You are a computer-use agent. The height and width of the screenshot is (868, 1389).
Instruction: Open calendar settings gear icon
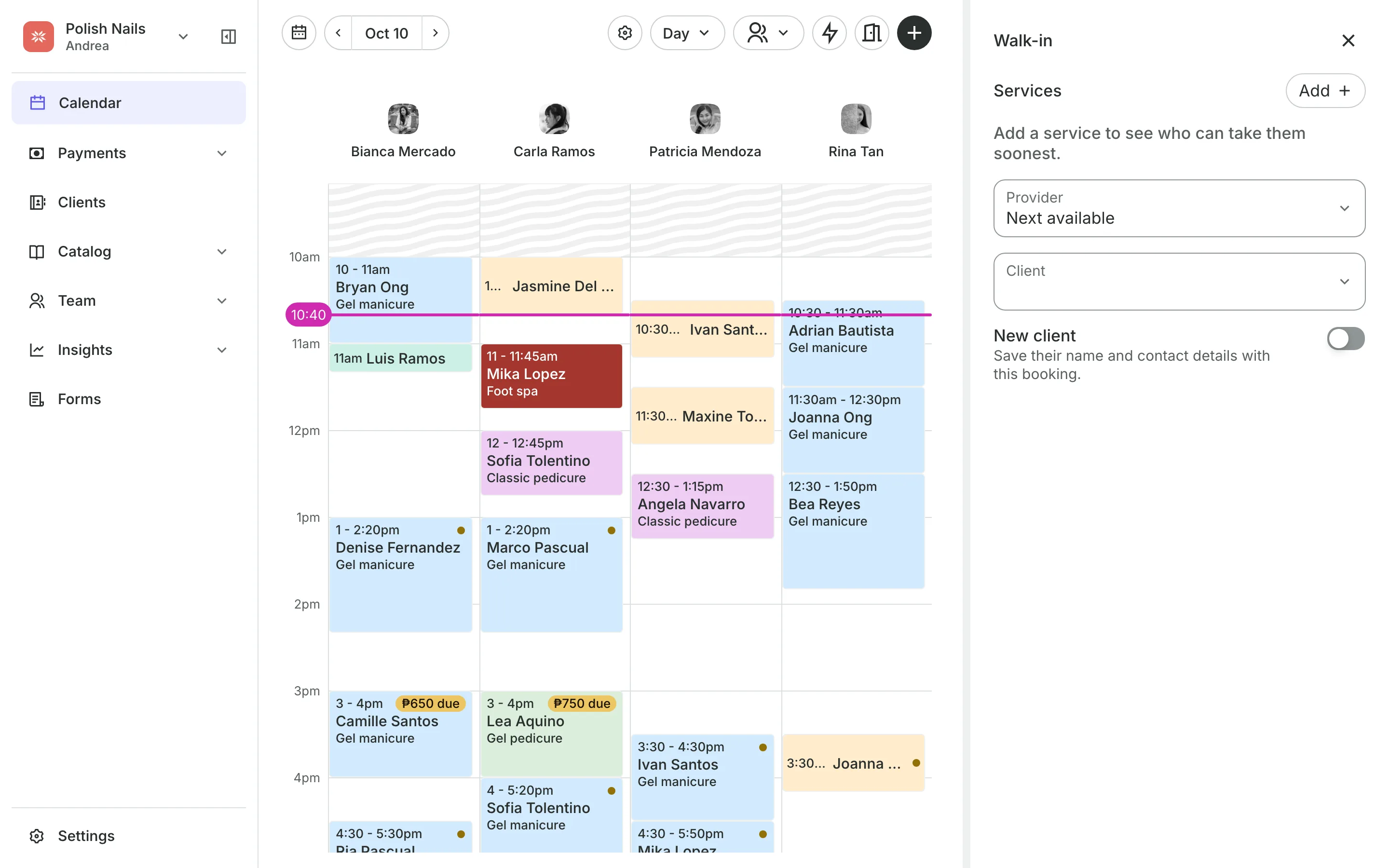(625, 33)
